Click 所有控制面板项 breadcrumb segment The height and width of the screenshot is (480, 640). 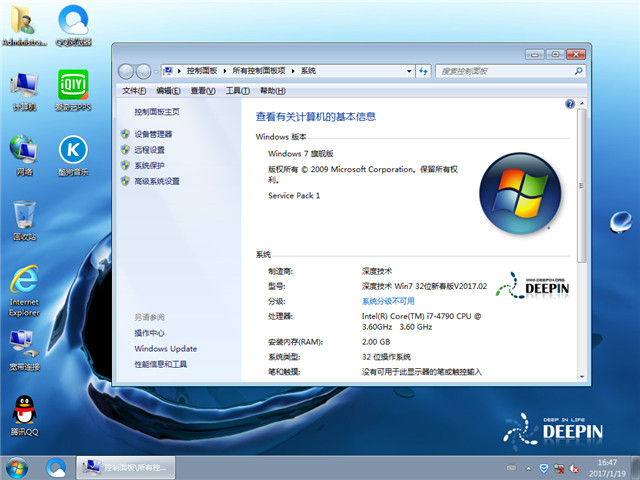tap(259, 71)
